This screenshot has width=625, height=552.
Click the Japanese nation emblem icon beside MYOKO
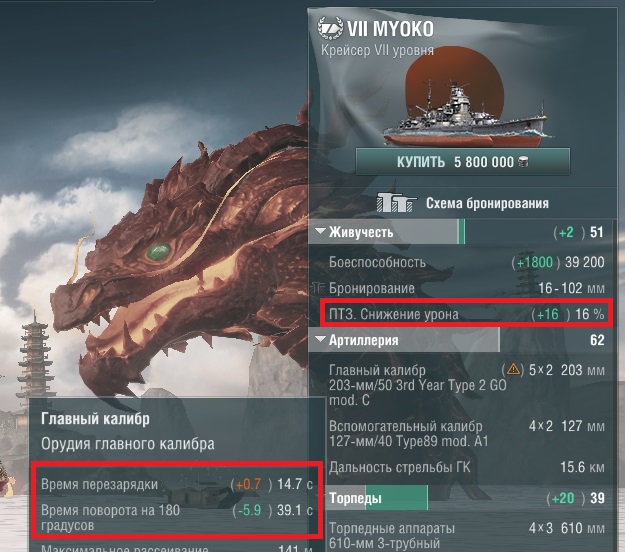click(x=330, y=28)
